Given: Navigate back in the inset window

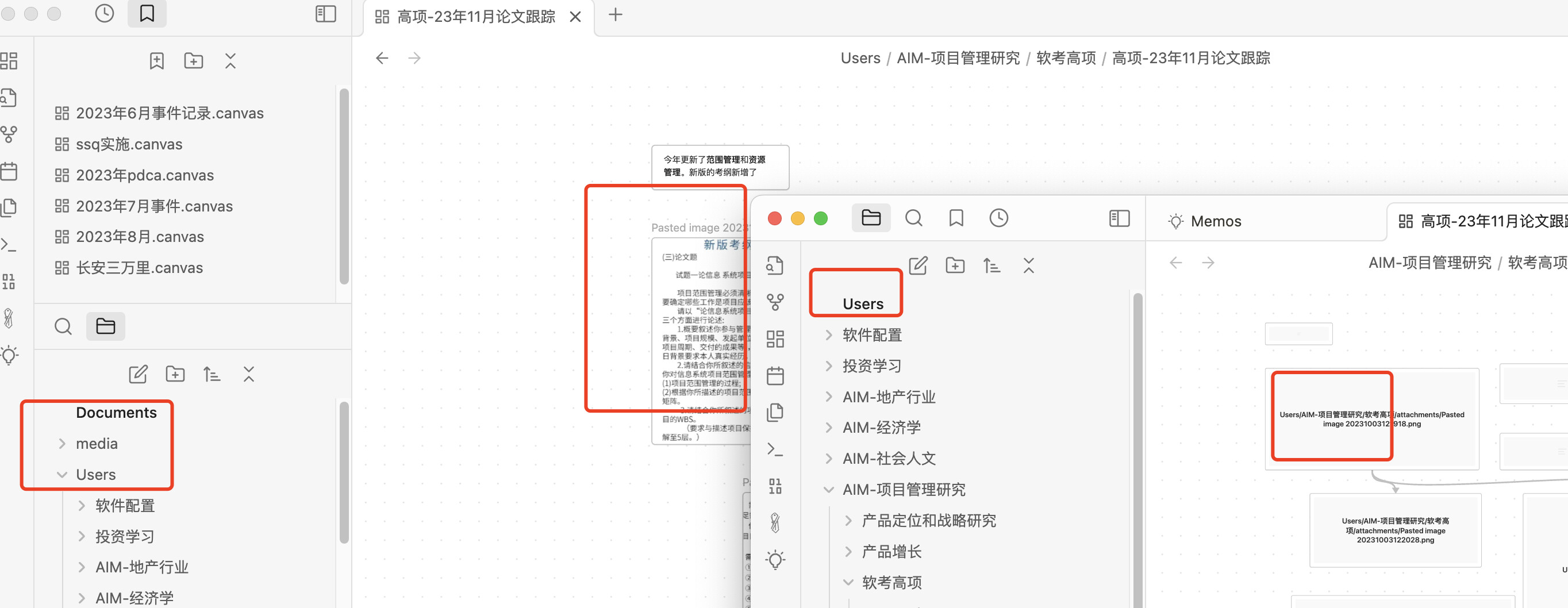Looking at the screenshot, I should [x=1176, y=262].
